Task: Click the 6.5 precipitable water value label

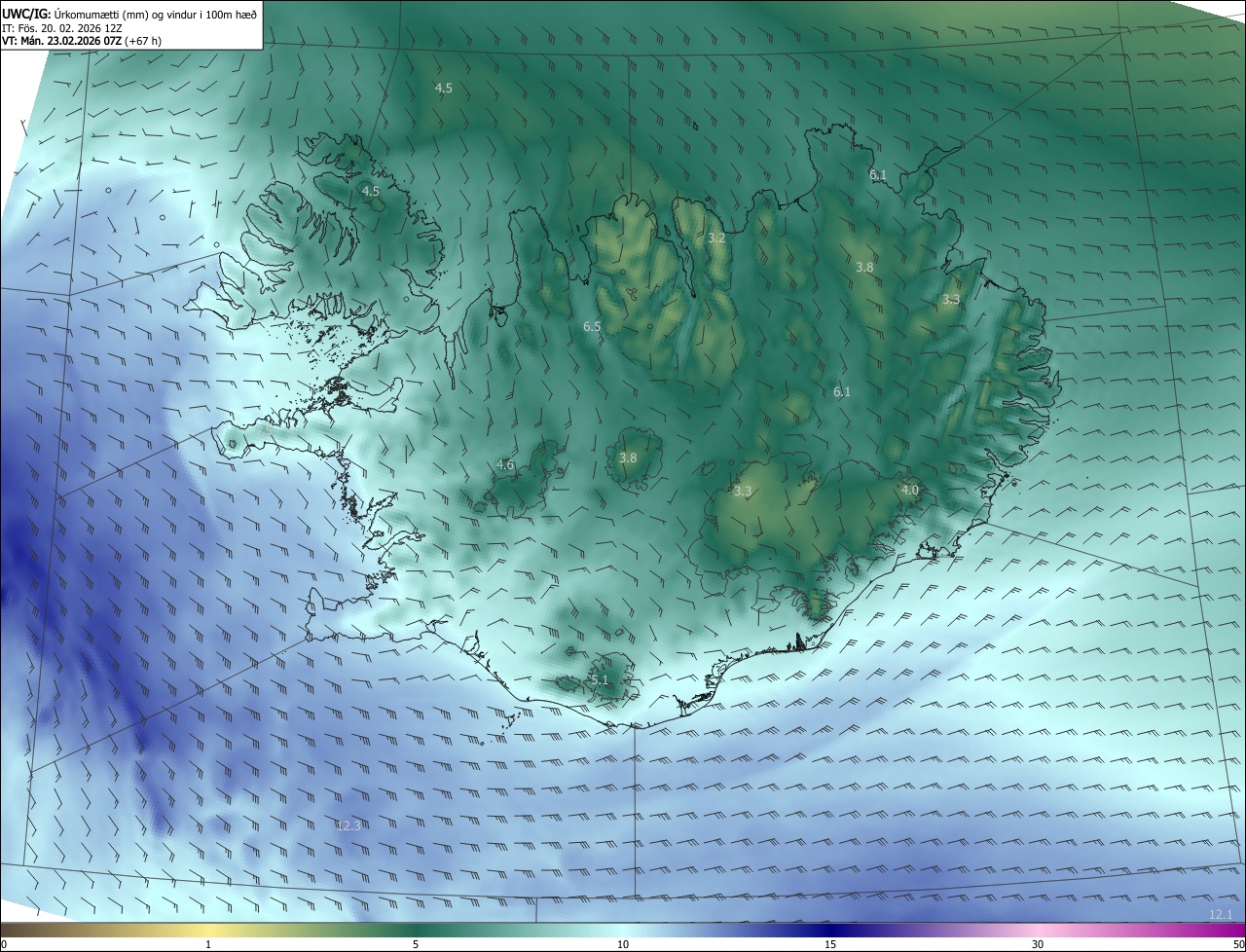Action: pyautogui.click(x=592, y=327)
